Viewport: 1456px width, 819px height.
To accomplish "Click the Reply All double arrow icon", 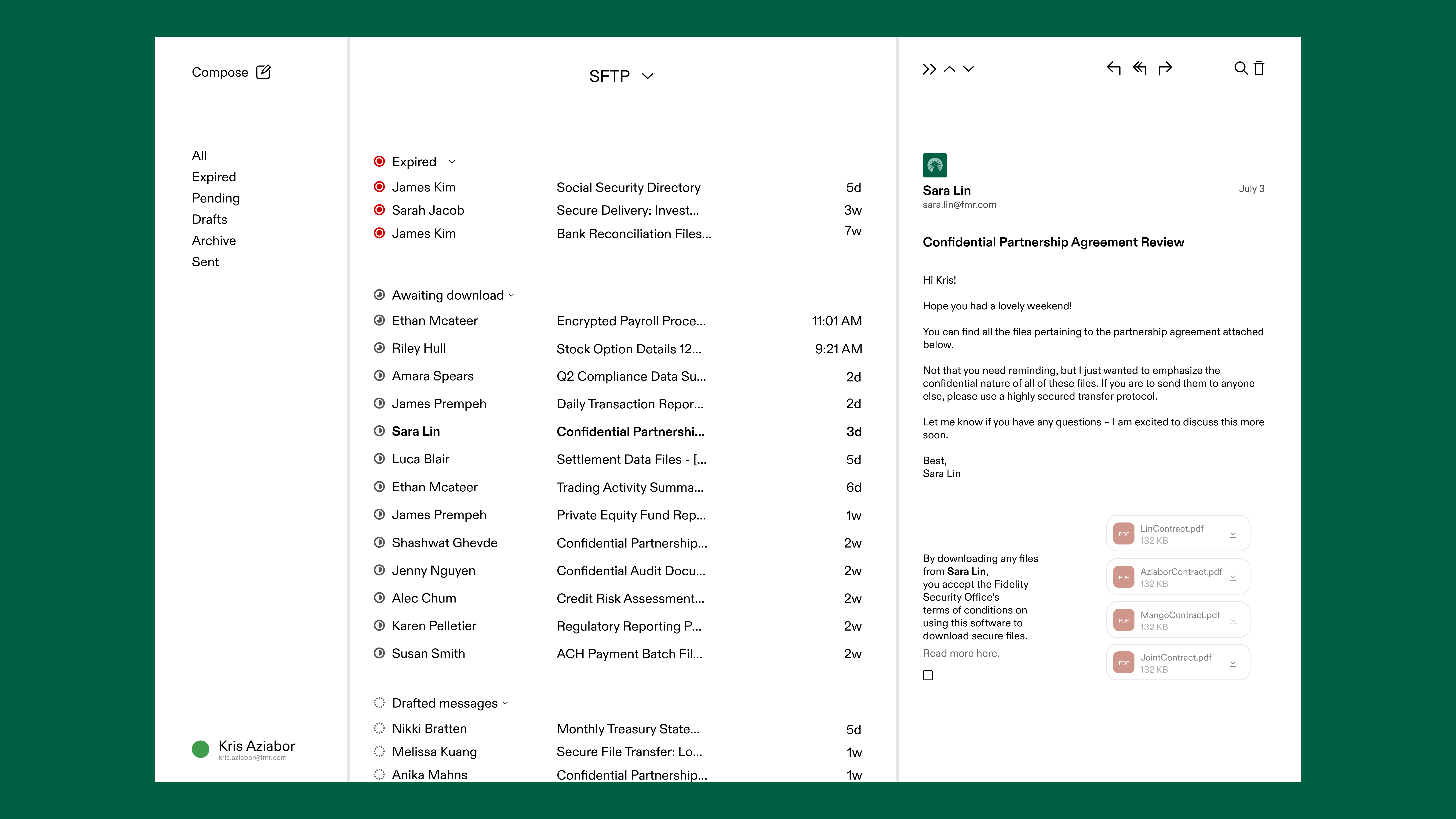I will pos(1139,68).
